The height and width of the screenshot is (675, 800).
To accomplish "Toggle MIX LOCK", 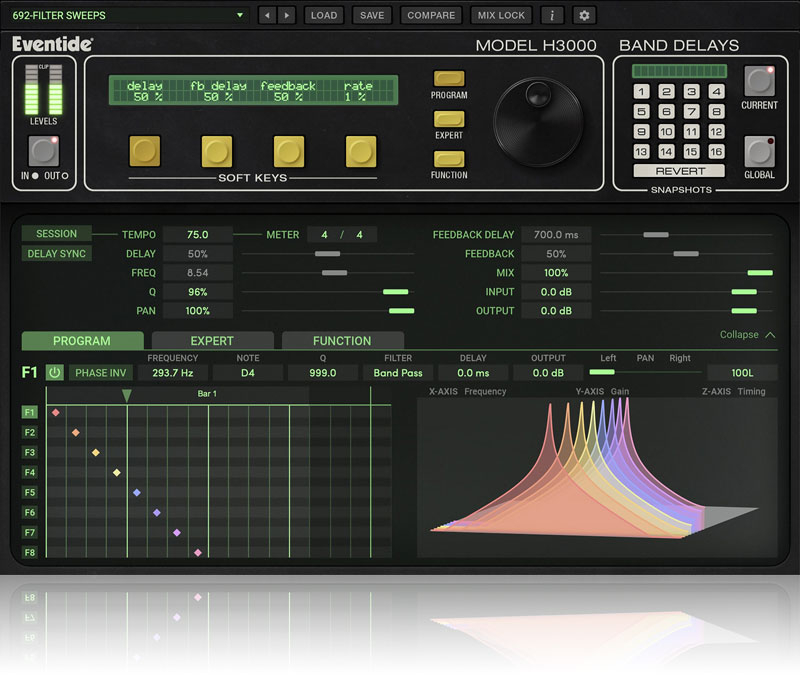I will tap(501, 15).
